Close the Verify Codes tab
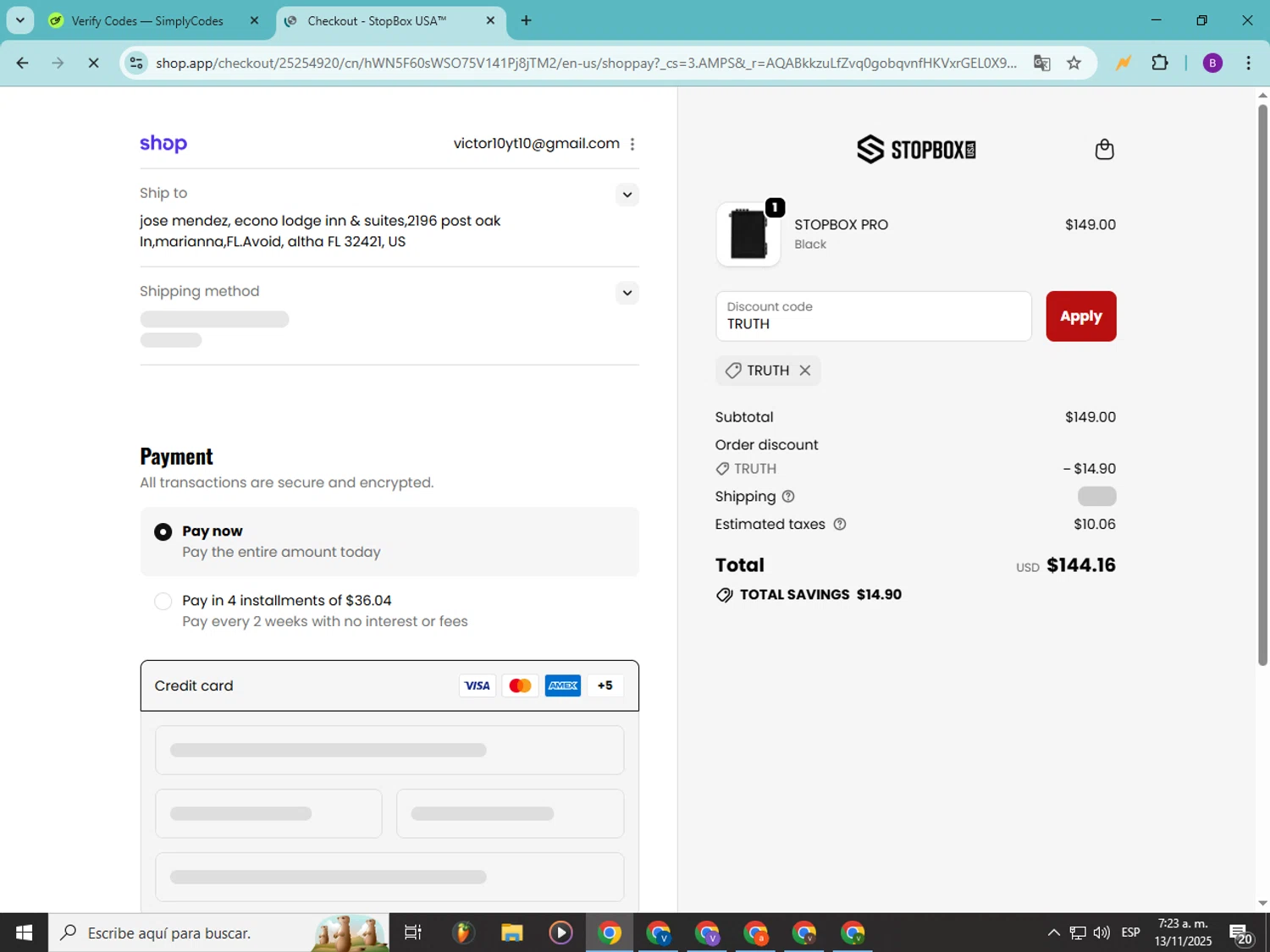This screenshot has height=952, width=1270. [x=254, y=20]
